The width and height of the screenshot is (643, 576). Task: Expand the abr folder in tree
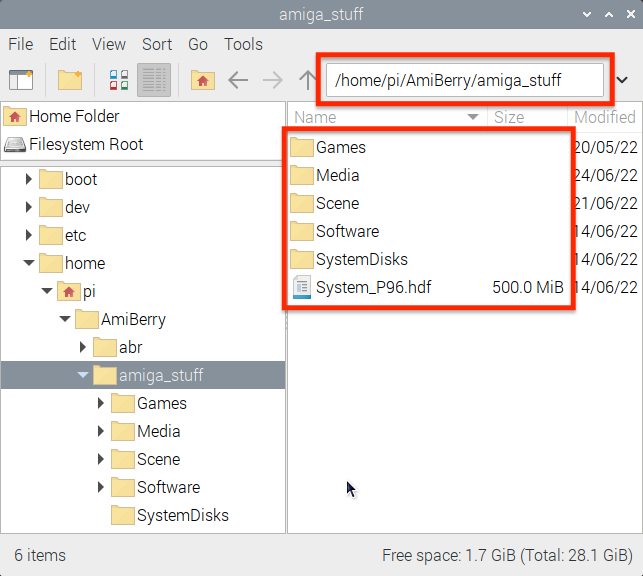(x=82, y=347)
